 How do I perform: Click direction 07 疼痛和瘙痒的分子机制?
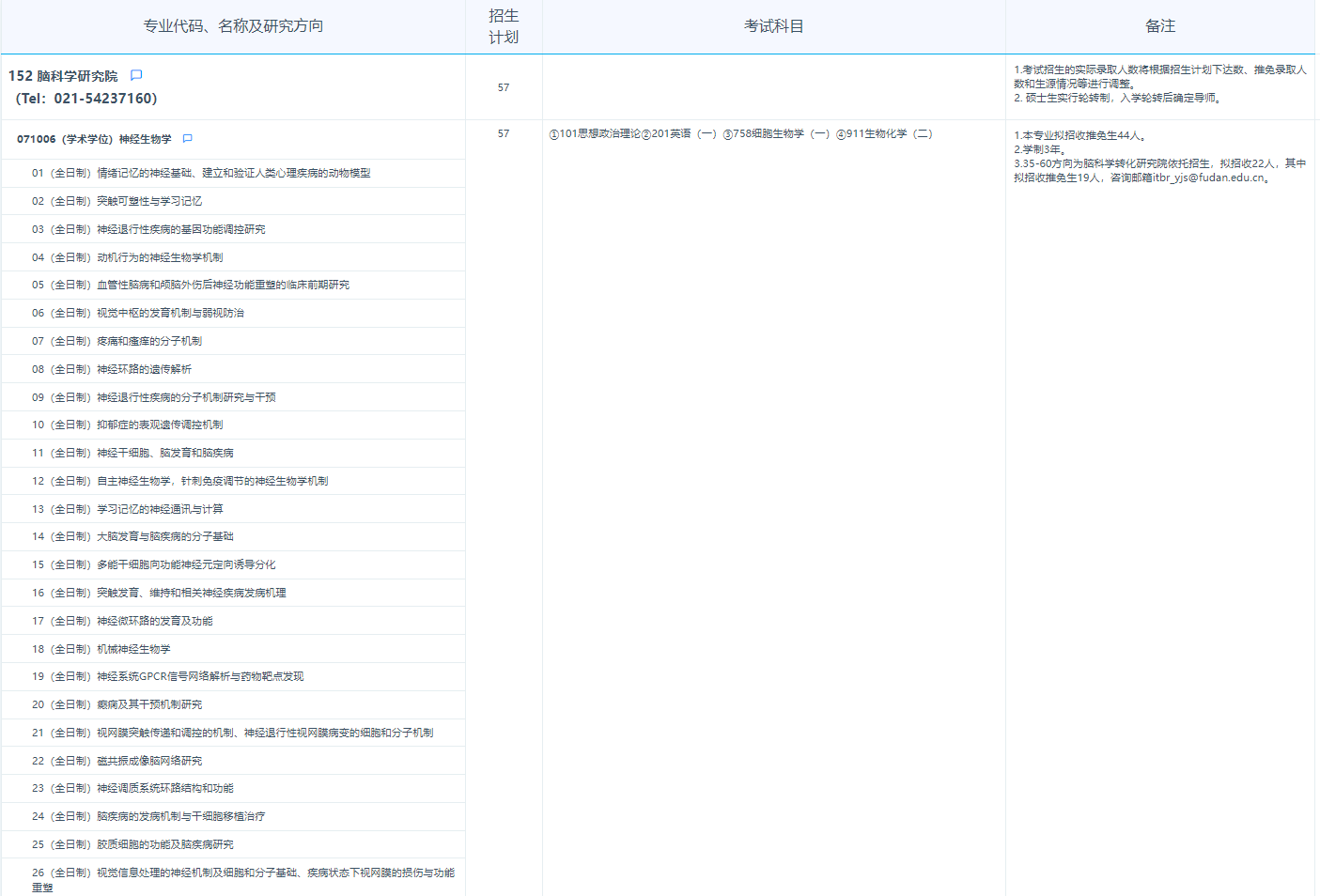point(116,341)
